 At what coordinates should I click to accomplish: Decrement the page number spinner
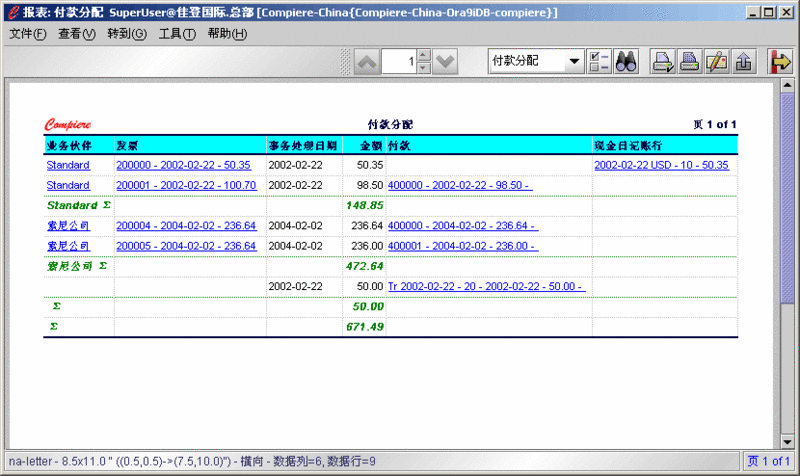[x=424, y=68]
